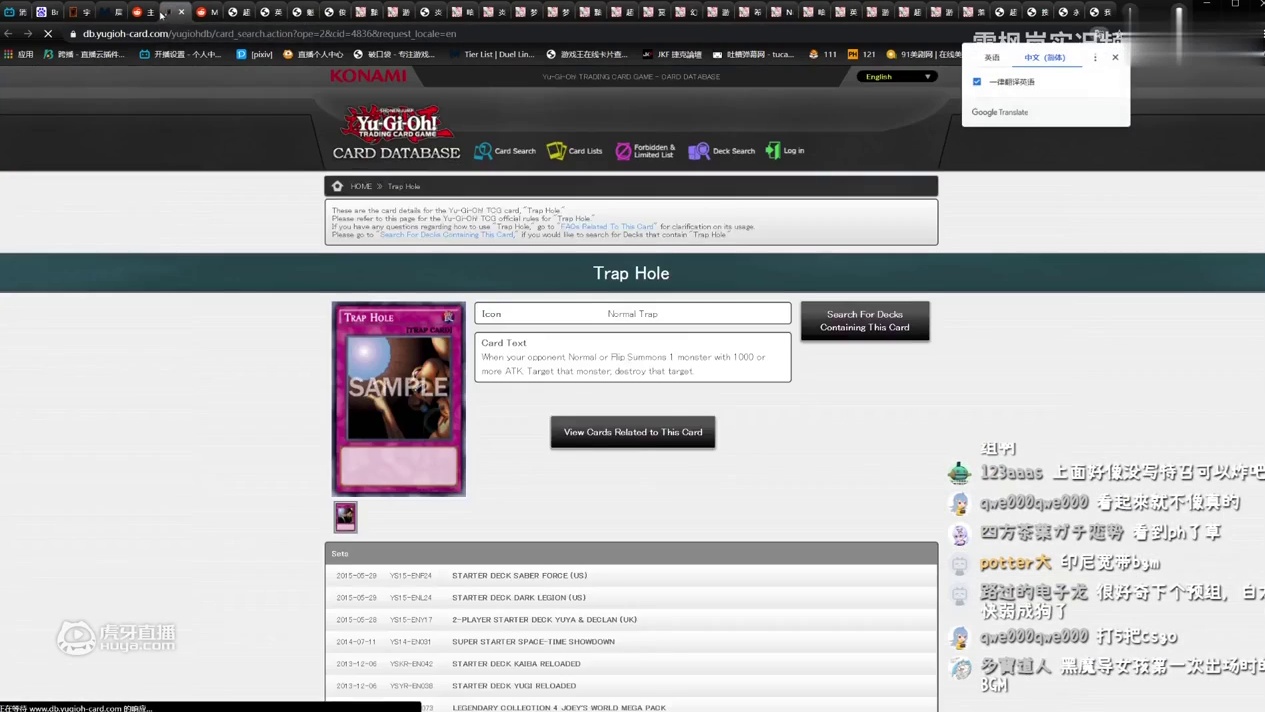1265x712 pixels.
Task: Click set code YS14-EN031
Action: click(x=411, y=642)
